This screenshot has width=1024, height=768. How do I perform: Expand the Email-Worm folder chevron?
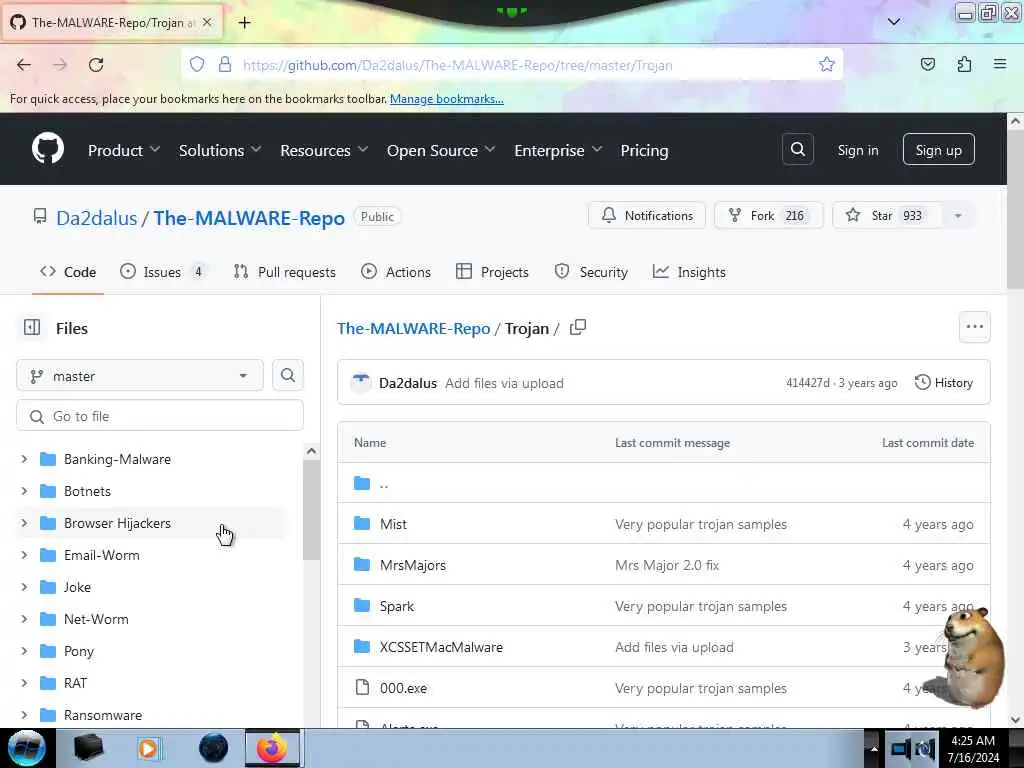24,555
